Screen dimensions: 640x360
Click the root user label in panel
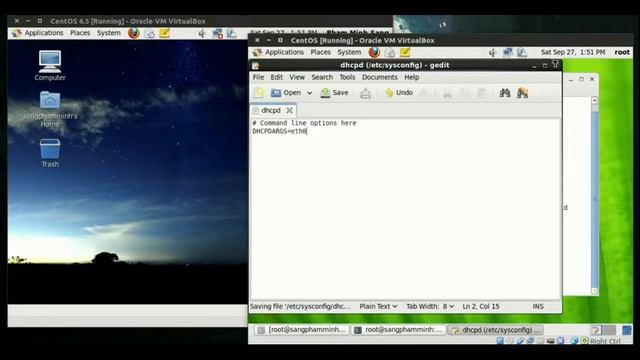622,52
